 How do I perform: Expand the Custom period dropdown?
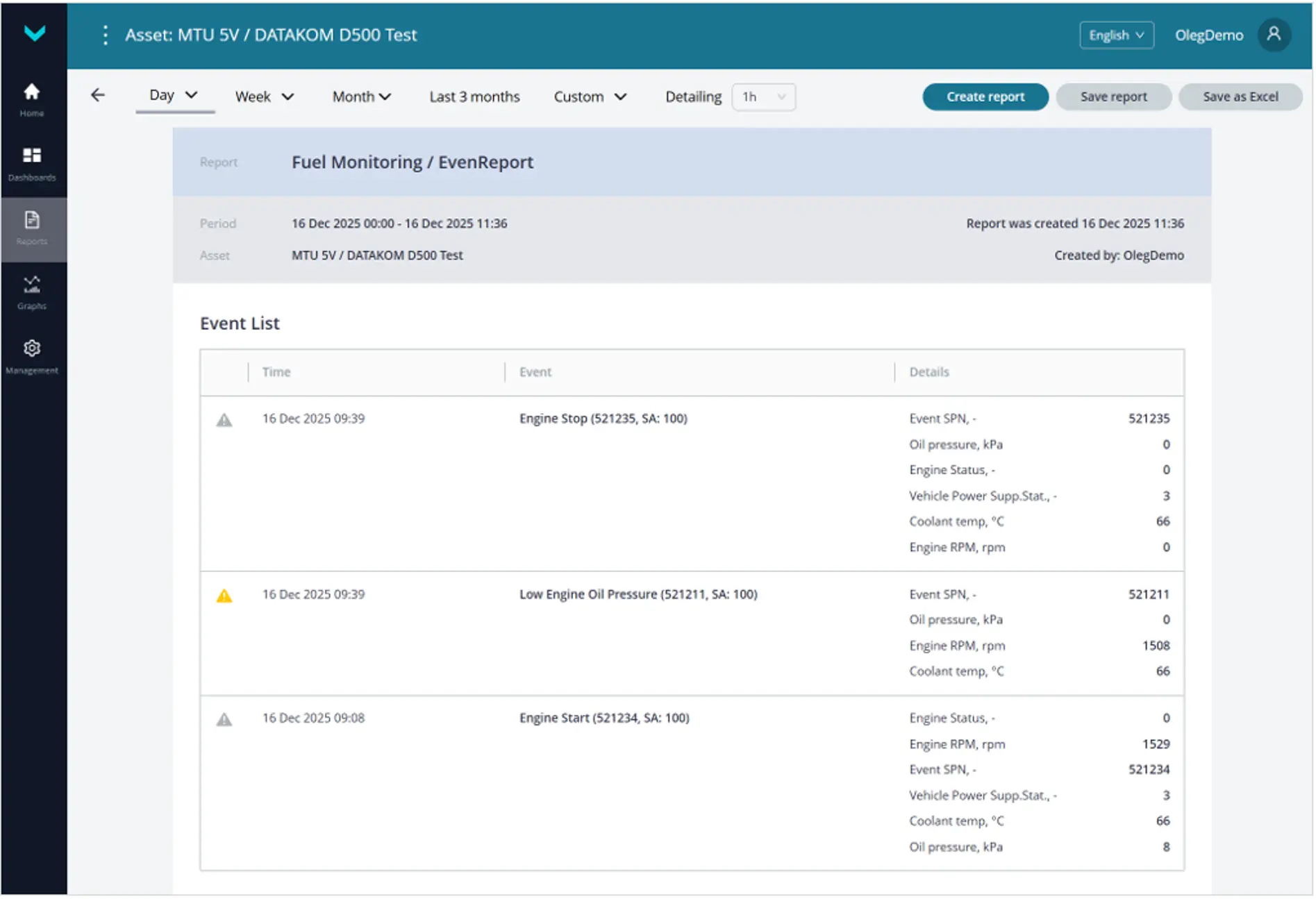pos(590,97)
